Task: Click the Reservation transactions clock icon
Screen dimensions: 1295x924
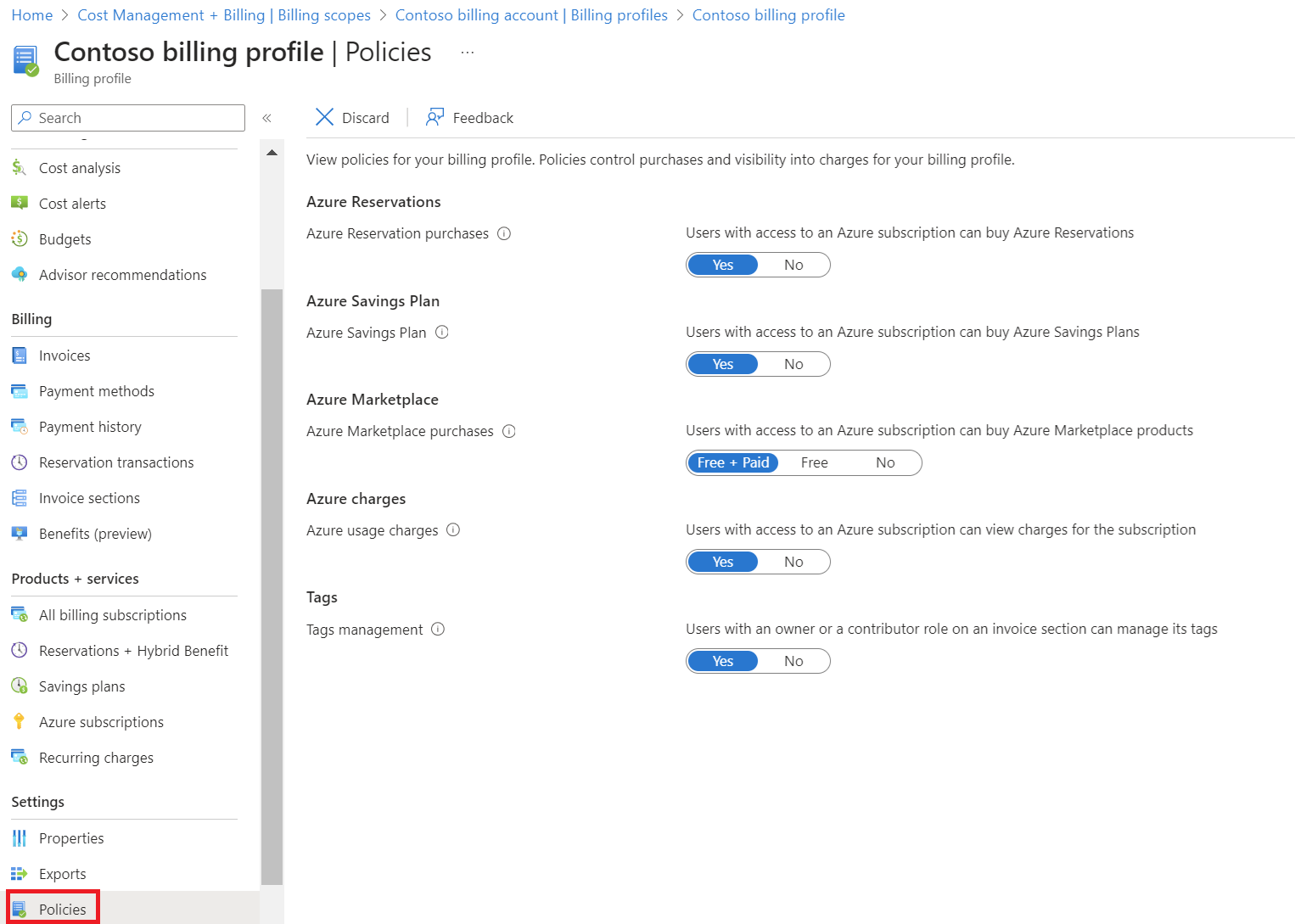Action: pyautogui.click(x=19, y=462)
